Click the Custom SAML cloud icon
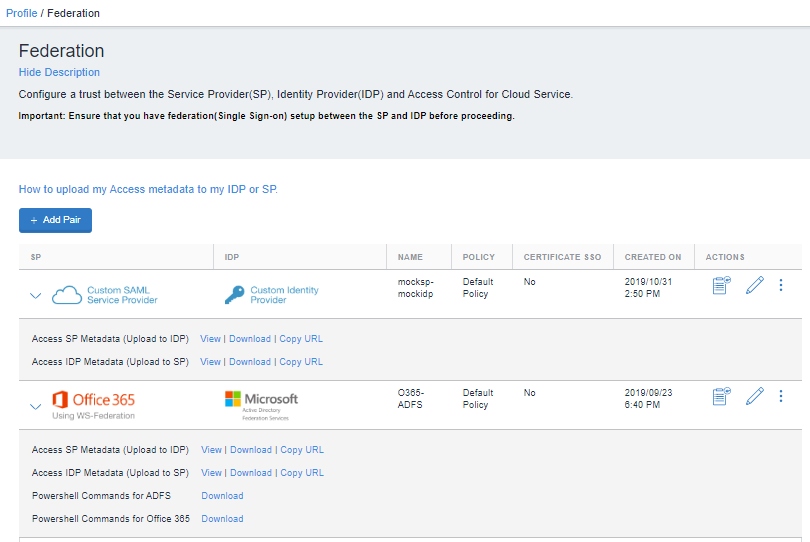The image size is (810, 542). [66, 295]
